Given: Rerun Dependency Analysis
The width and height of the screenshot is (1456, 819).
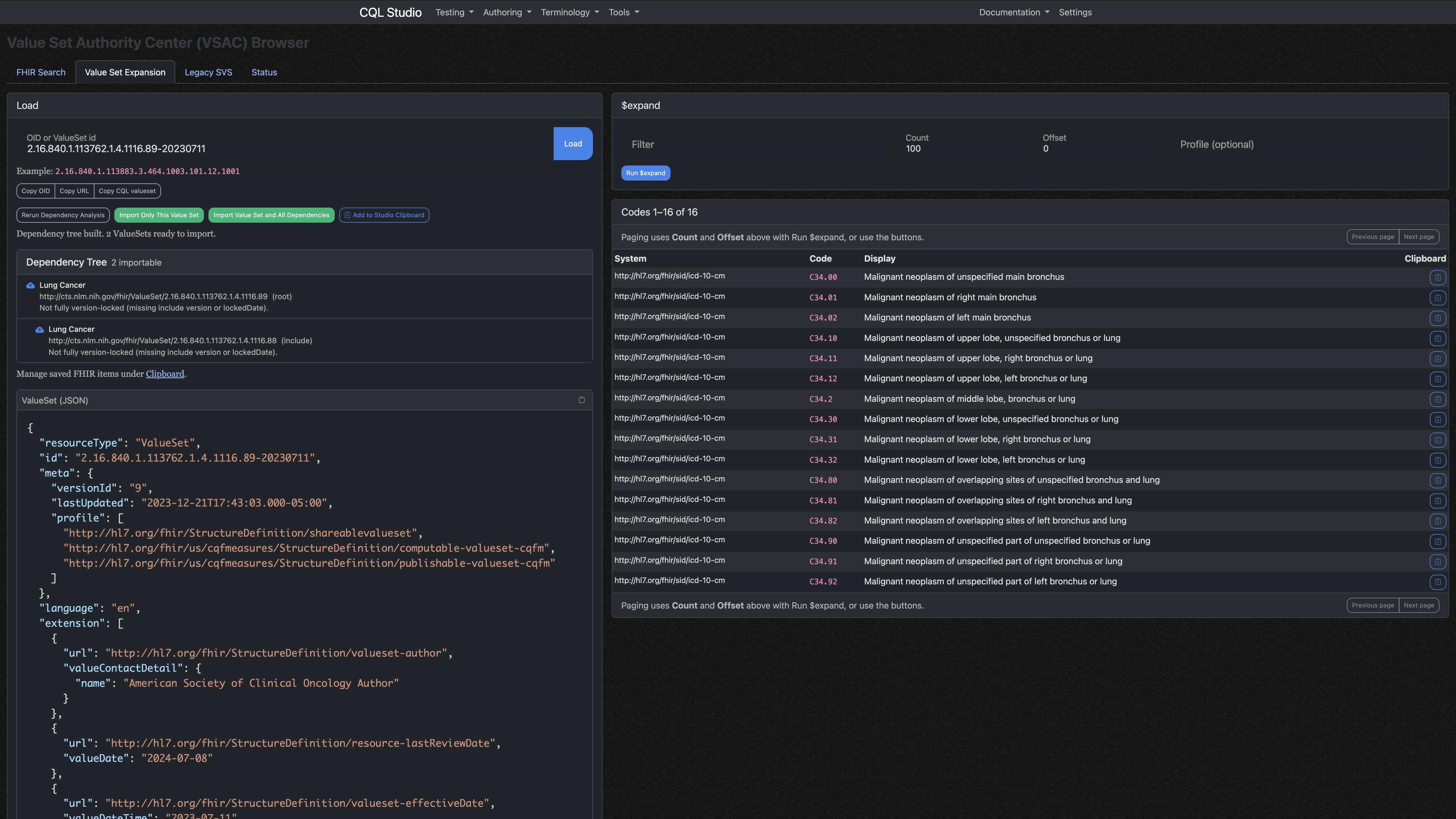Looking at the screenshot, I should point(63,215).
